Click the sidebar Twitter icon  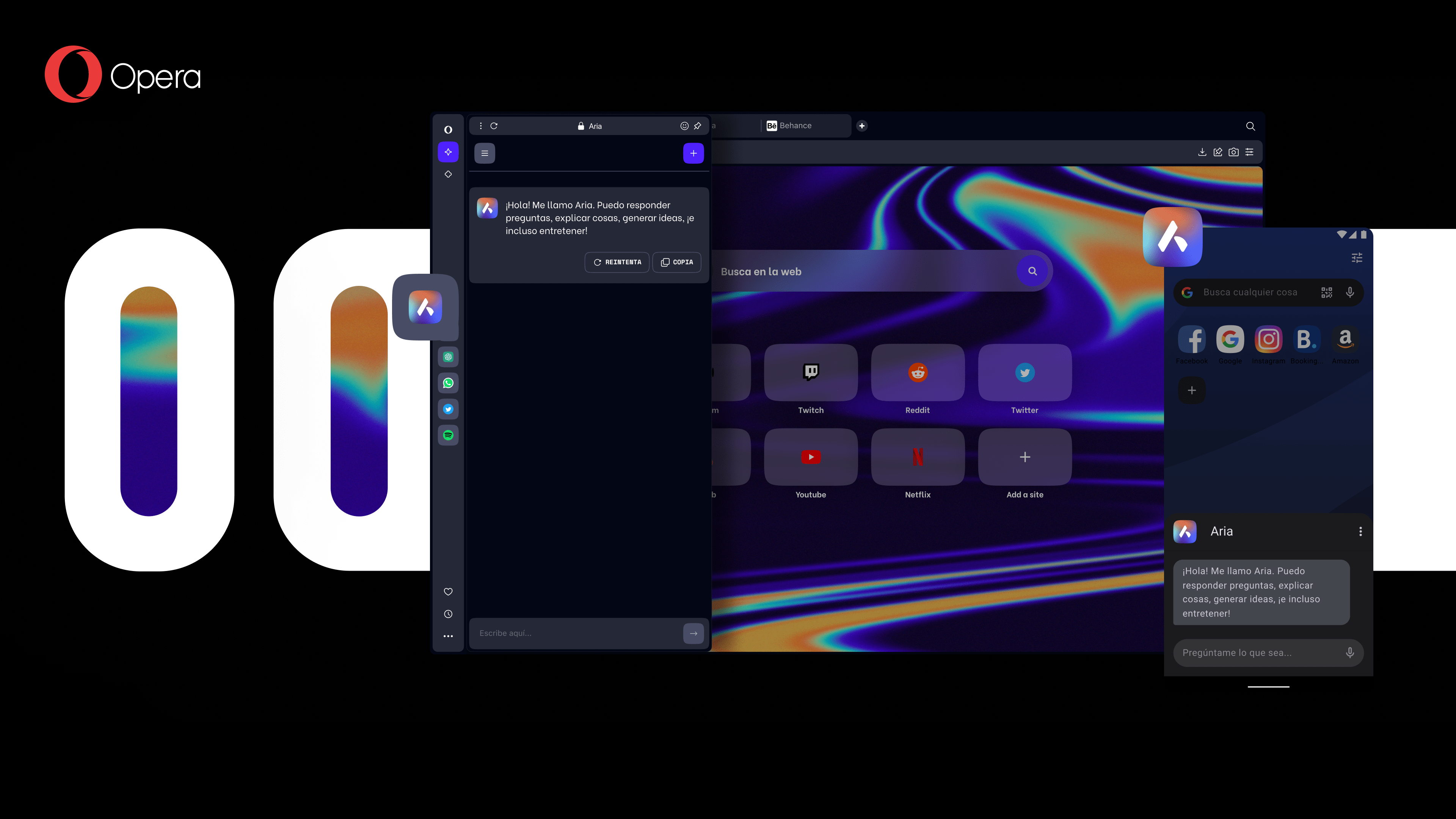click(448, 409)
